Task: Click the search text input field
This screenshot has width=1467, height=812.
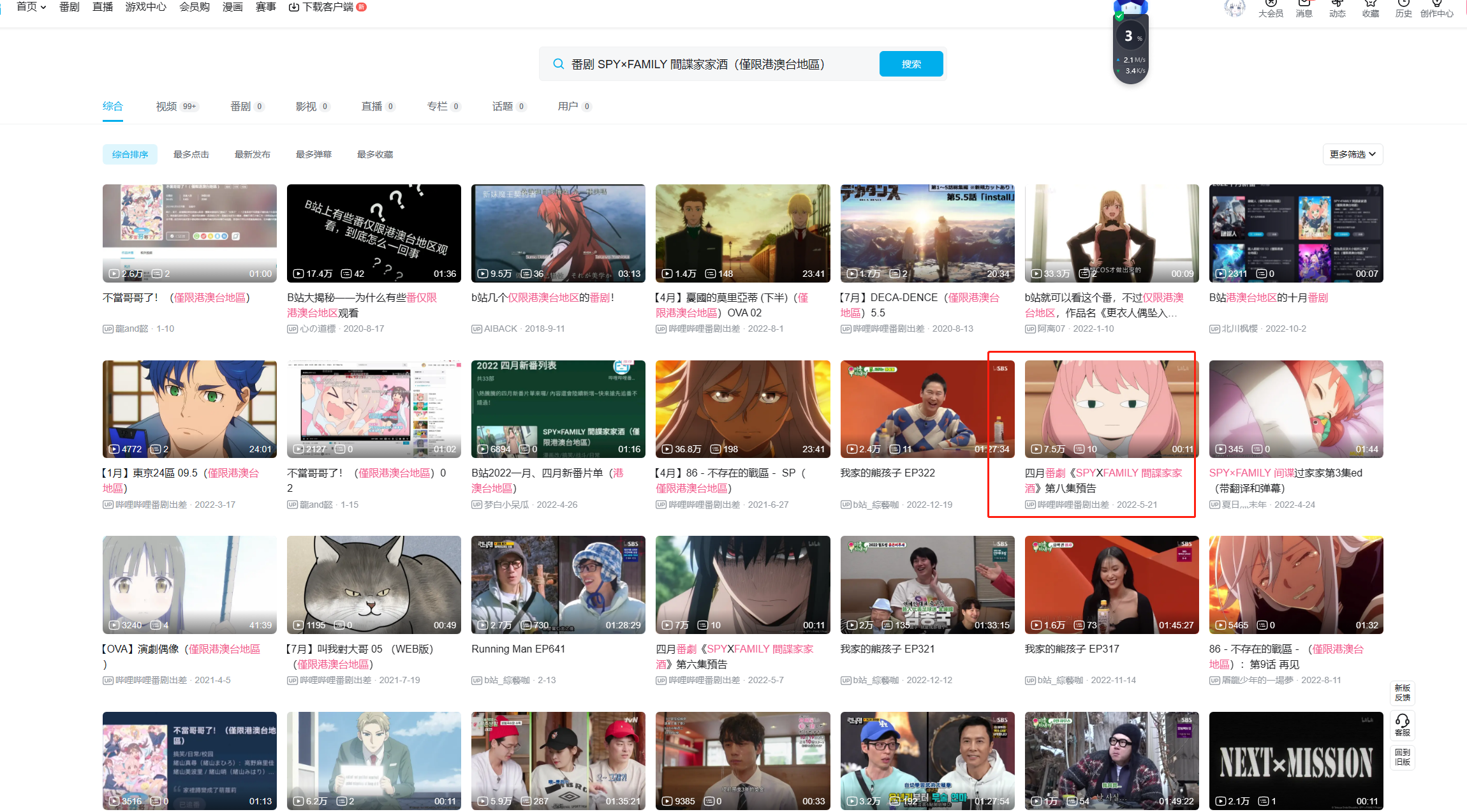Action: pyautogui.click(x=721, y=64)
